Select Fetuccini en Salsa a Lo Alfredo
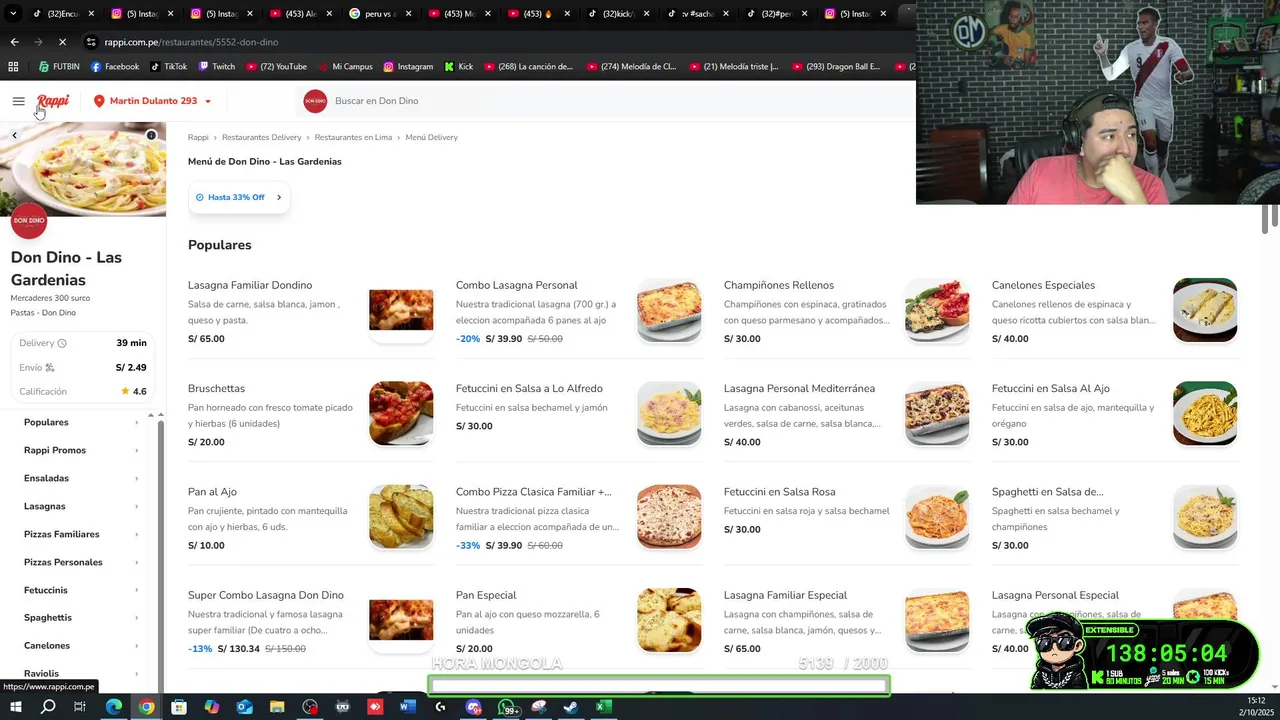The image size is (1280, 720). coord(529,388)
